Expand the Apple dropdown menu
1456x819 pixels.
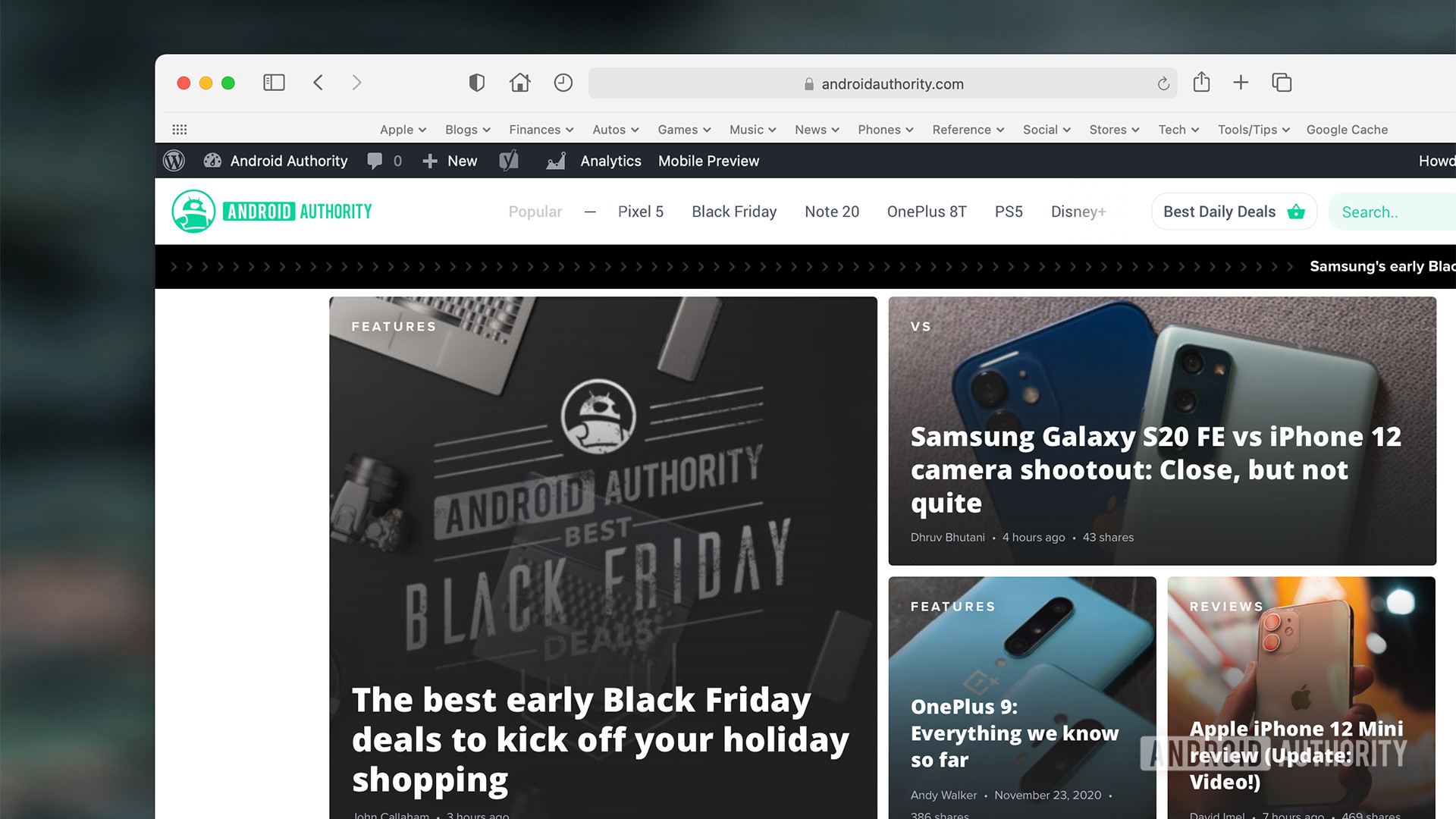pos(400,129)
